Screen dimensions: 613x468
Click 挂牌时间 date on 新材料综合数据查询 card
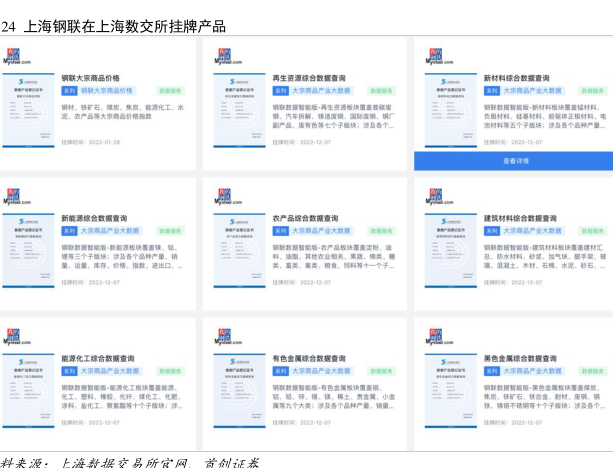tap(513, 142)
